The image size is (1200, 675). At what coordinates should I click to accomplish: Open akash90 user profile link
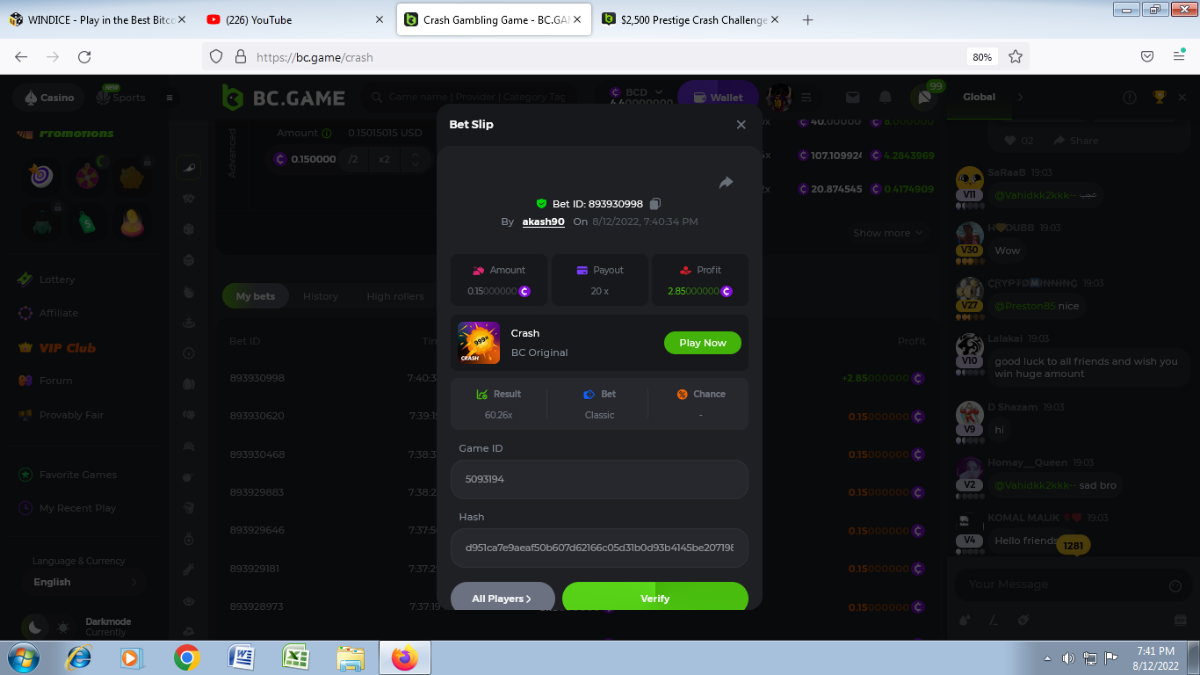coord(543,222)
